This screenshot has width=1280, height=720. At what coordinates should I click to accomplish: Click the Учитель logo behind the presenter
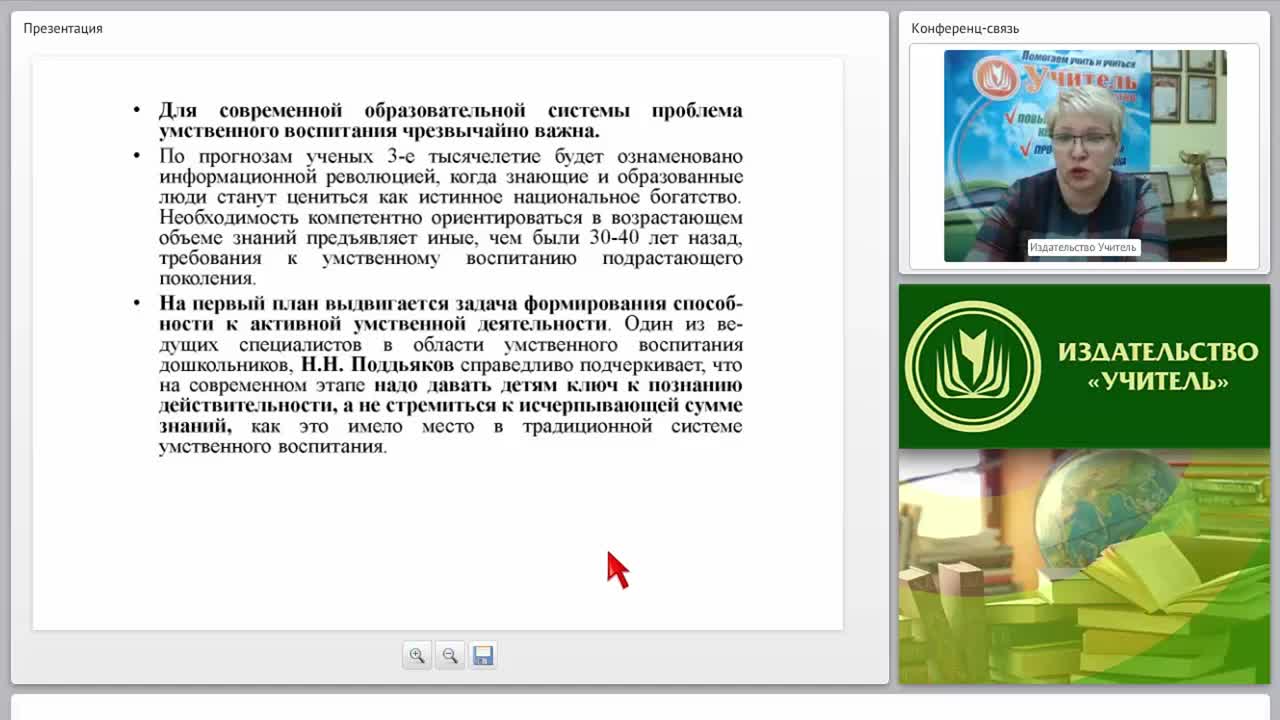1050,78
